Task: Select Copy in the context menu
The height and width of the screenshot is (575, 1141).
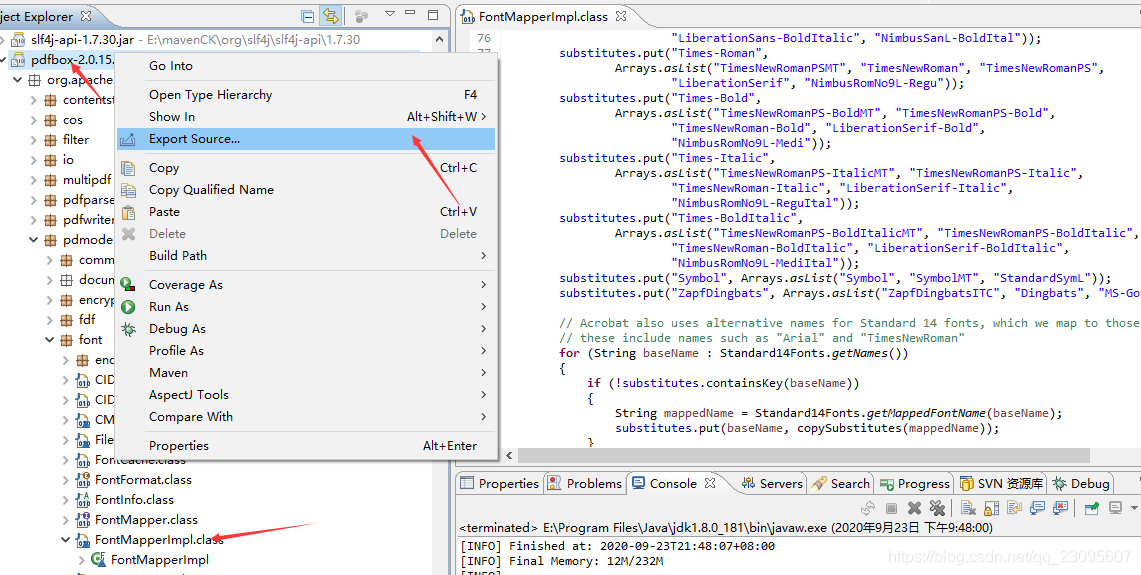Action: point(306,167)
